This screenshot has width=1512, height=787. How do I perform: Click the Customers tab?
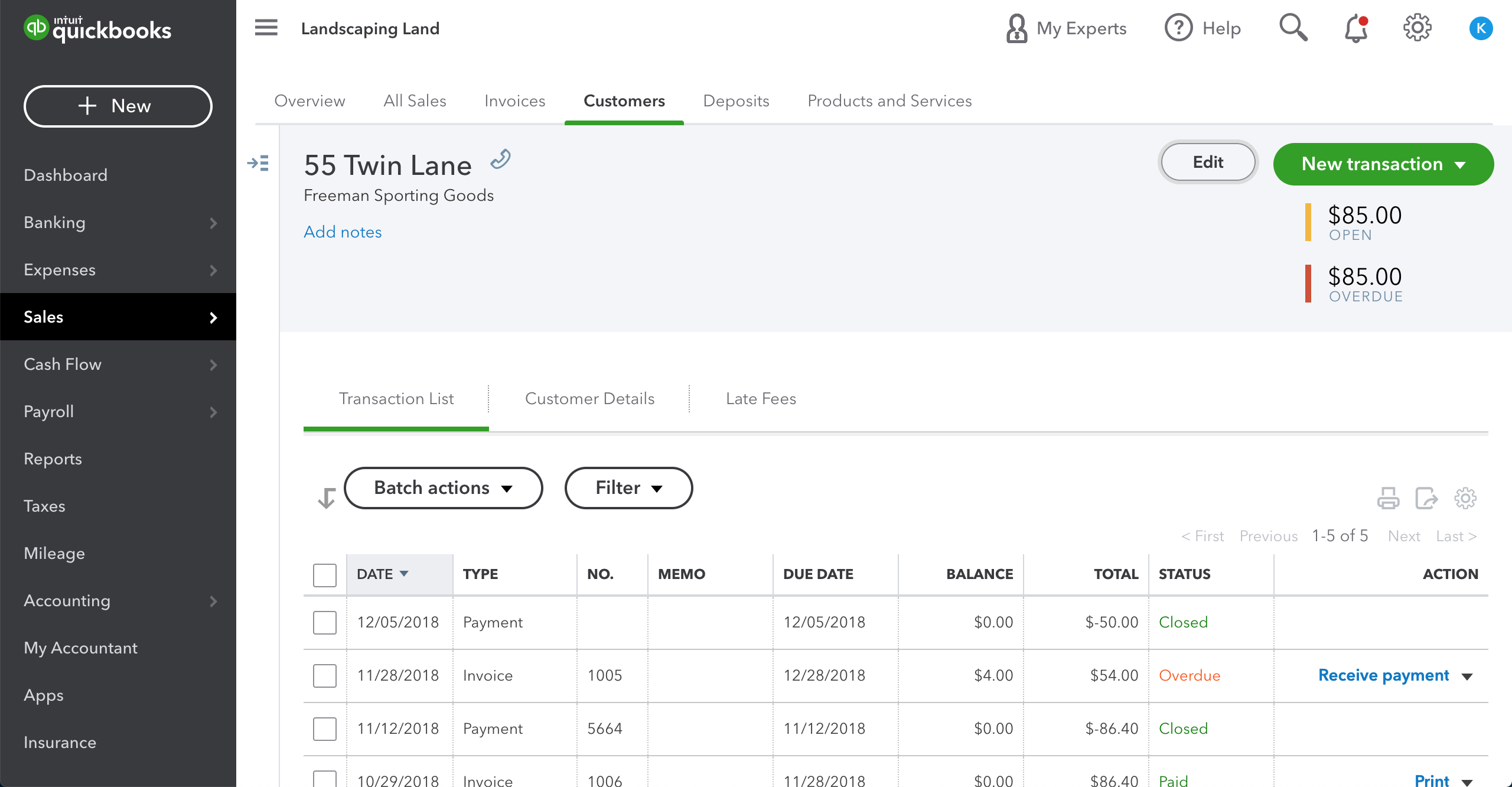point(624,100)
